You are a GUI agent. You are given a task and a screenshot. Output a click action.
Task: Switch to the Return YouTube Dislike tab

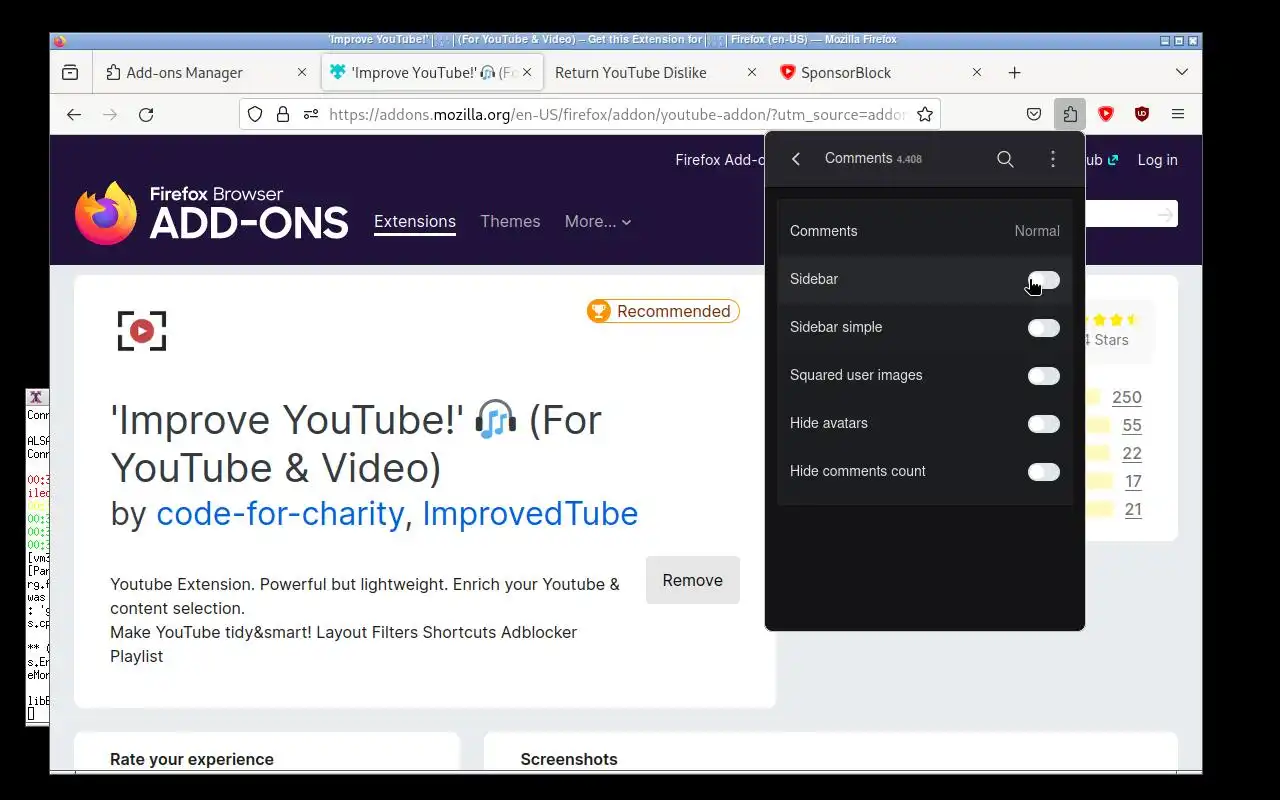[x=657, y=72]
